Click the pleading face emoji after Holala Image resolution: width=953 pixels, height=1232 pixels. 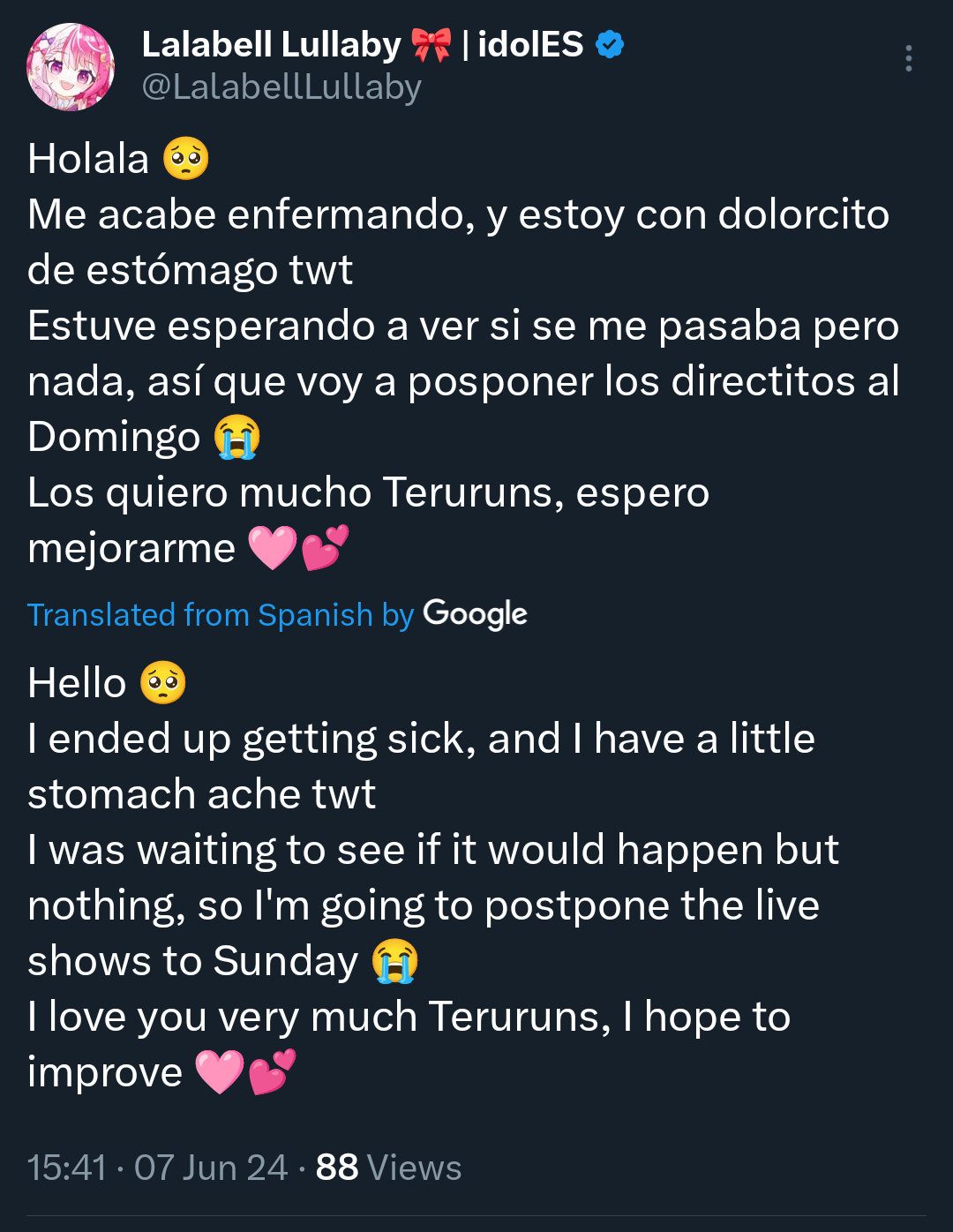click(186, 159)
